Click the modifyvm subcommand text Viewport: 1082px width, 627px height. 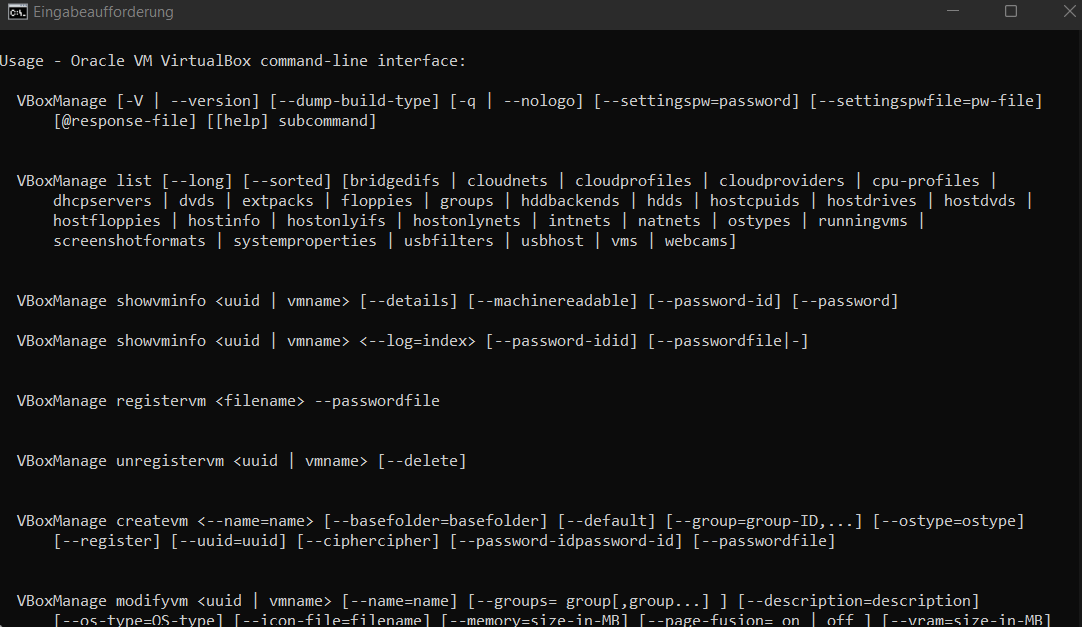click(x=152, y=601)
